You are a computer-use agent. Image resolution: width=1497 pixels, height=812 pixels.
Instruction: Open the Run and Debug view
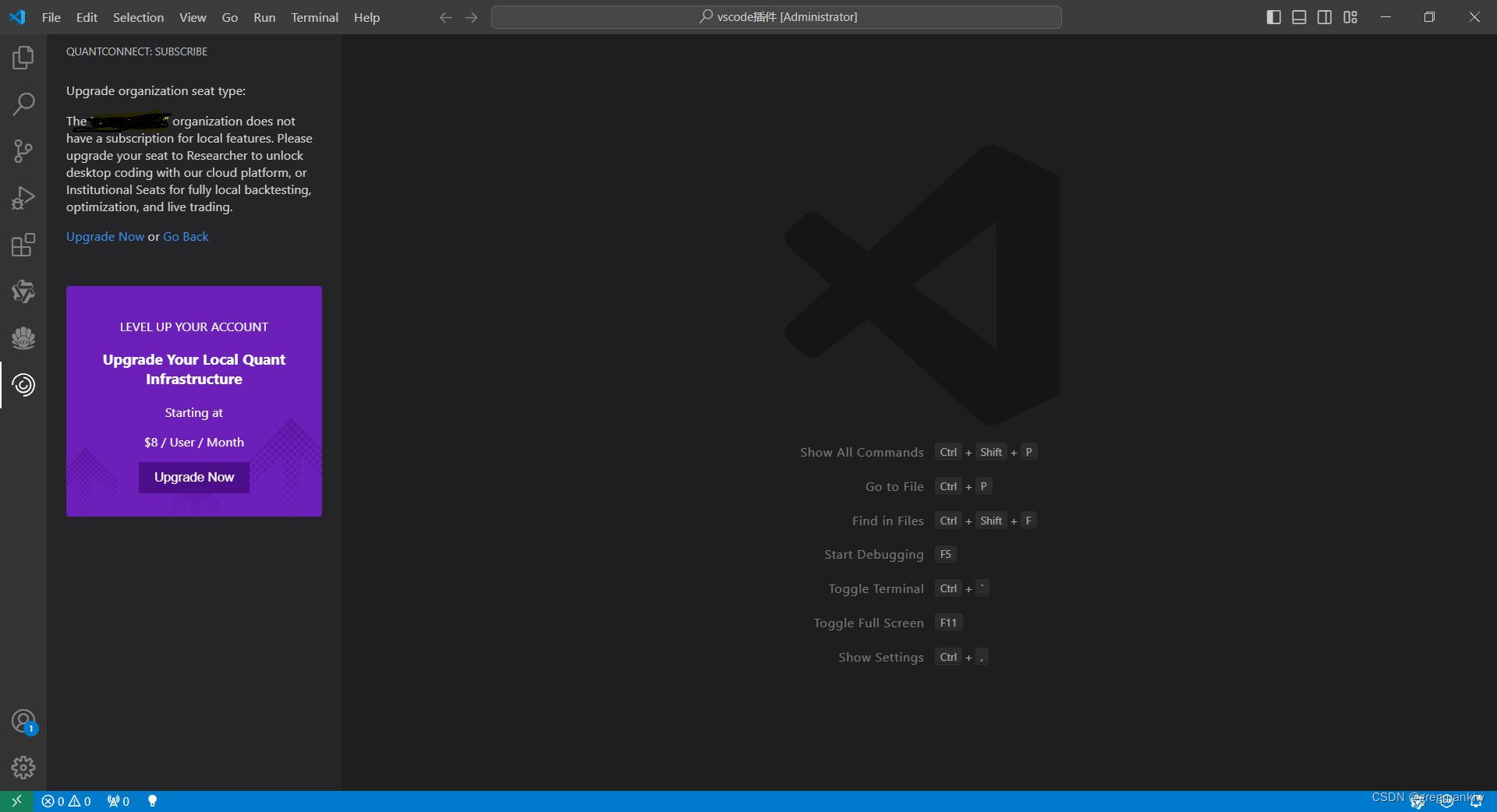[x=23, y=198]
